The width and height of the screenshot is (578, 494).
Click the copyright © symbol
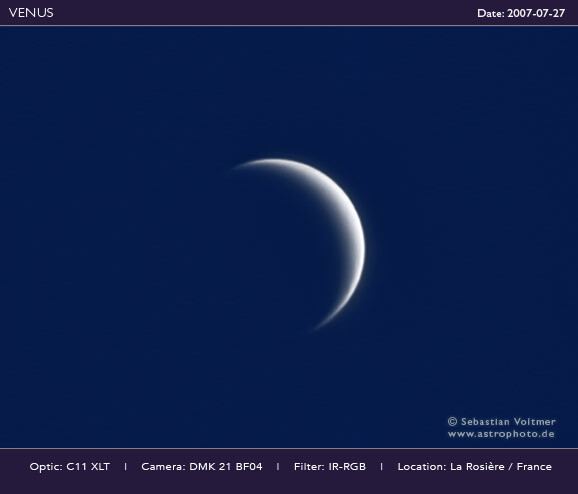(452, 421)
